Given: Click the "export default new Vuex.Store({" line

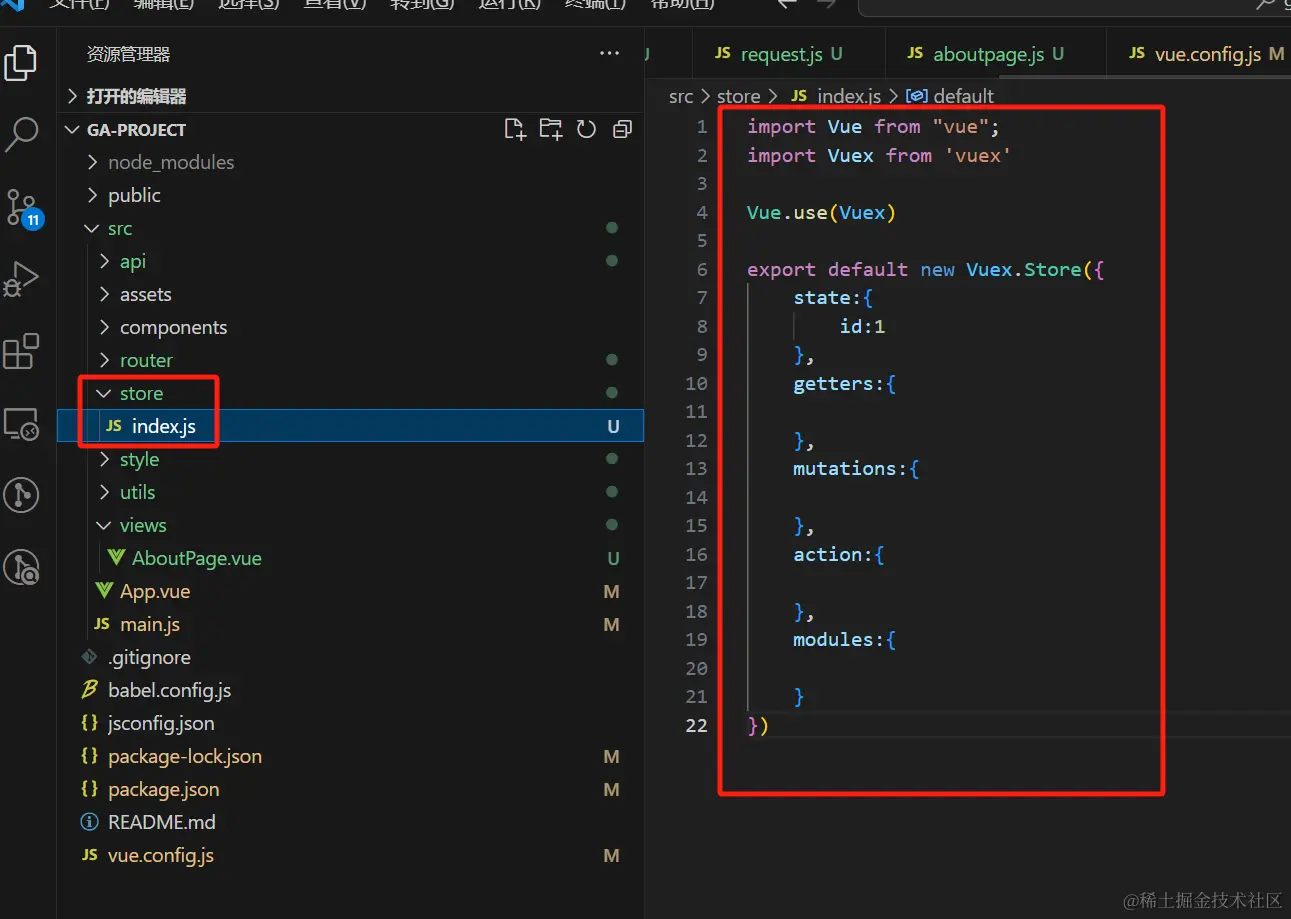Looking at the screenshot, I should pos(926,269).
